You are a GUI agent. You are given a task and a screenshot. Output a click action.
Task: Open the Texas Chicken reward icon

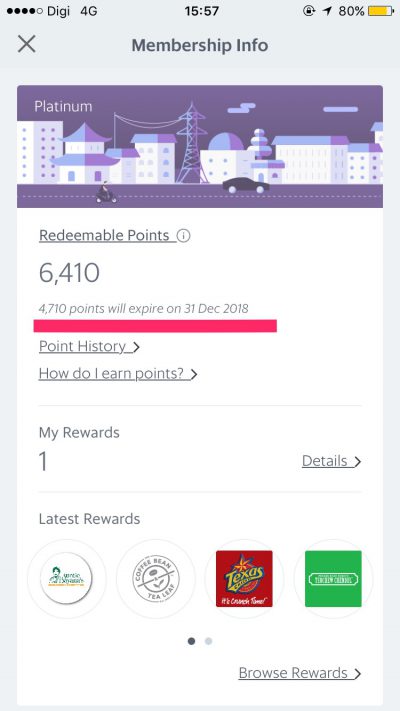pos(244,579)
